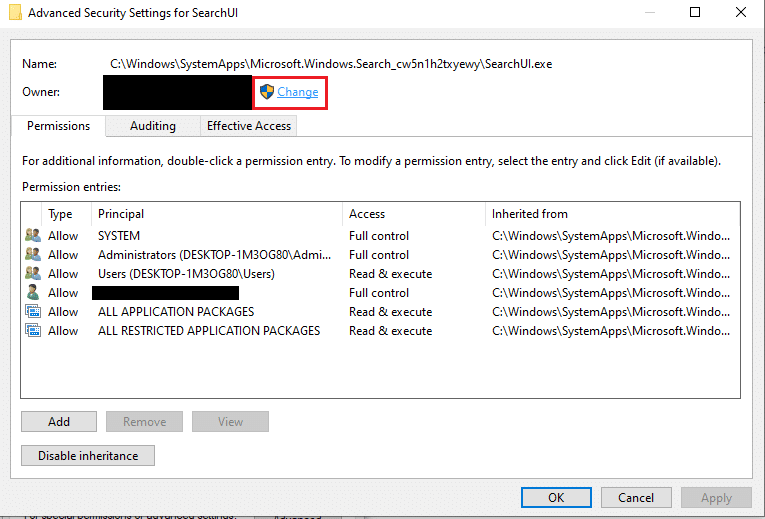Click Read & execute for ALL RESTRICTED APPLICATION PACKAGES
Viewport: 765px width, 519px height.
coord(391,331)
